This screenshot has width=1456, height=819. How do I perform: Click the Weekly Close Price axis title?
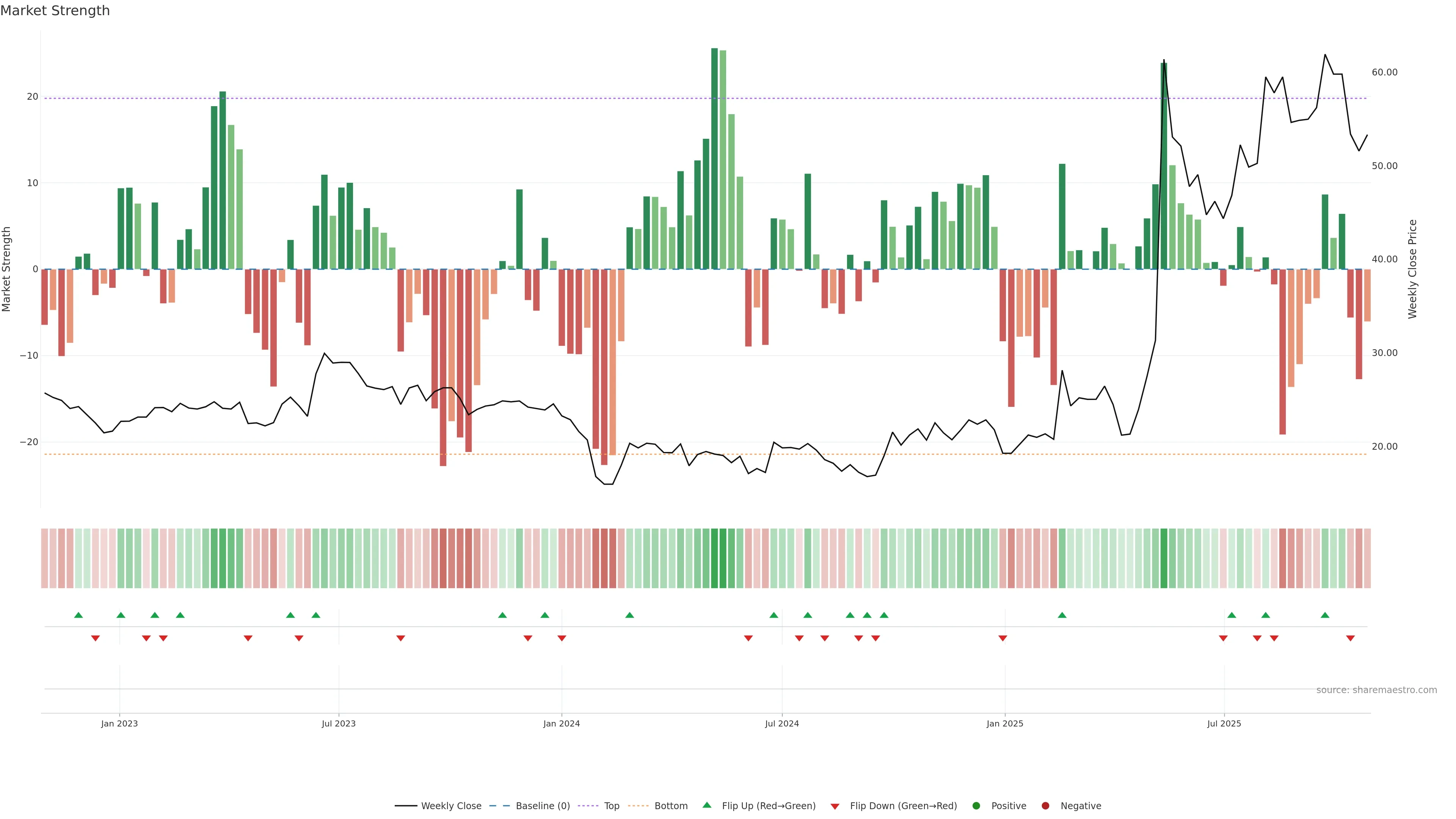tap(1412, 269)
